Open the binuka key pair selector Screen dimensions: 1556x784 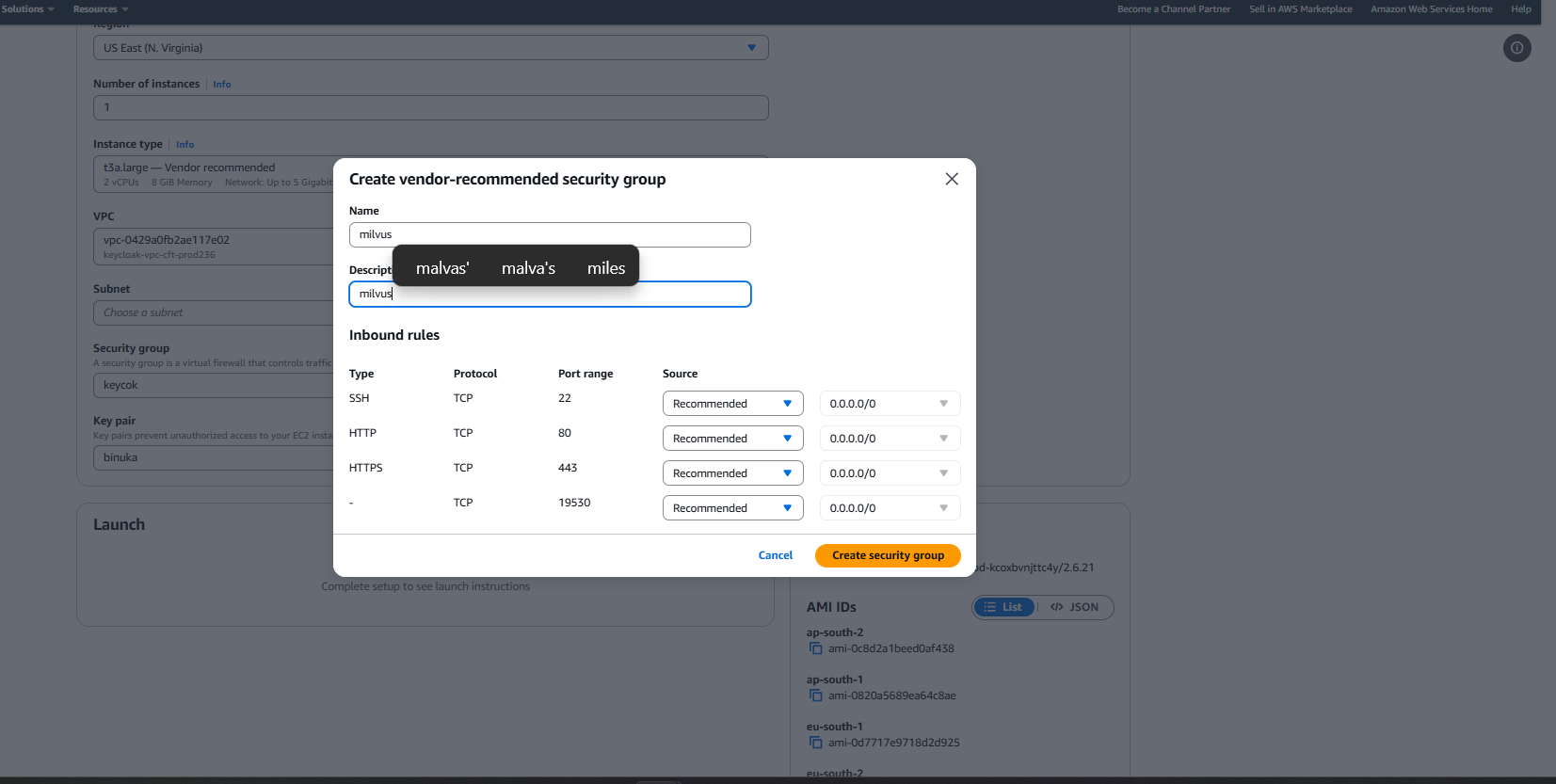coord(214,457)
